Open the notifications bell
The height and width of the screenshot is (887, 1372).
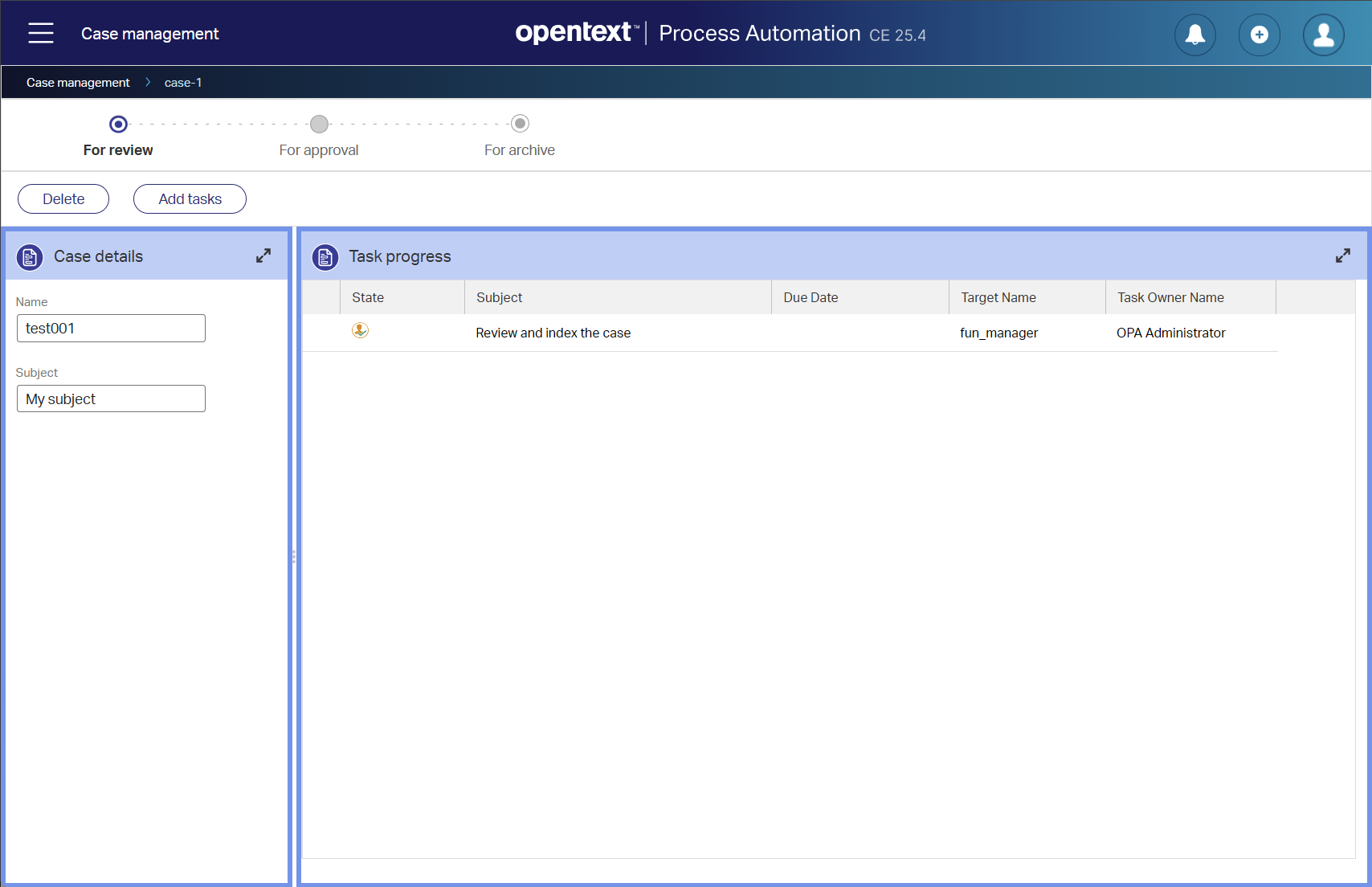[x=1194, y=35]
